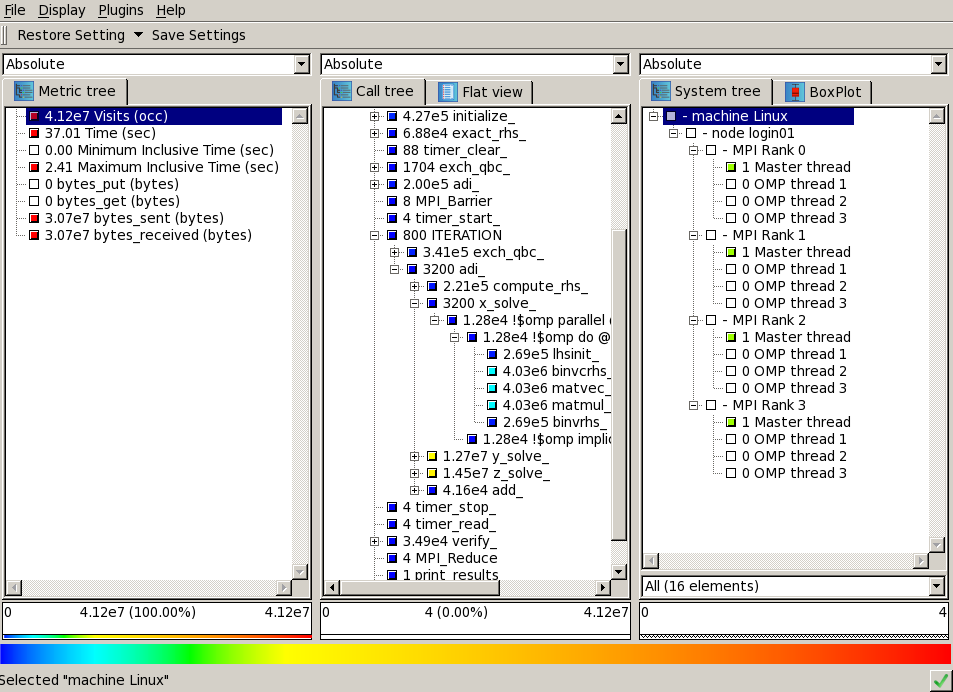Open the Plugins menu
The width and height of the screenshot is (953, 692).
click(x=120, y=10)
